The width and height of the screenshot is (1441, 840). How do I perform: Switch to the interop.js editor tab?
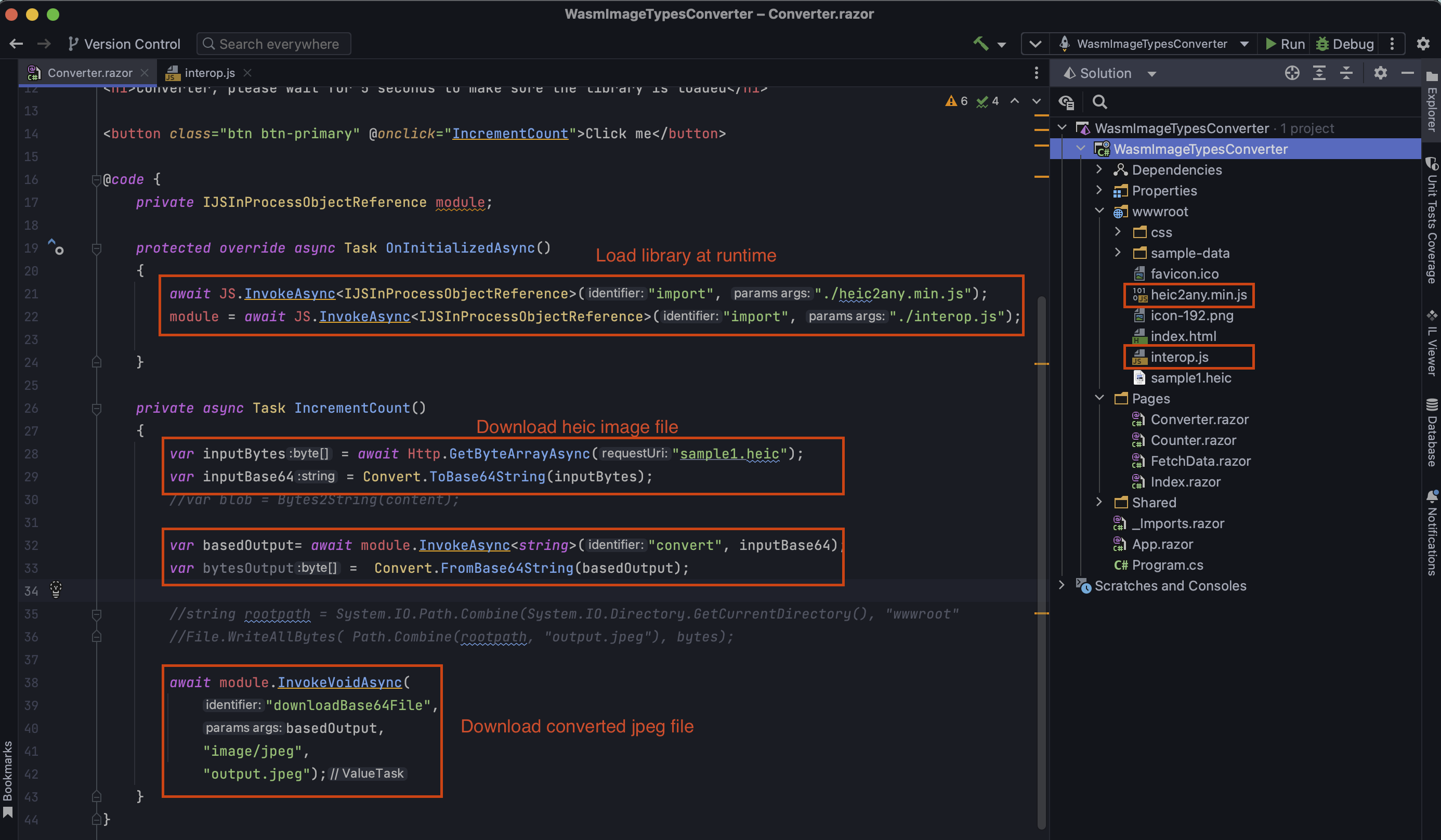click(209, 73)
